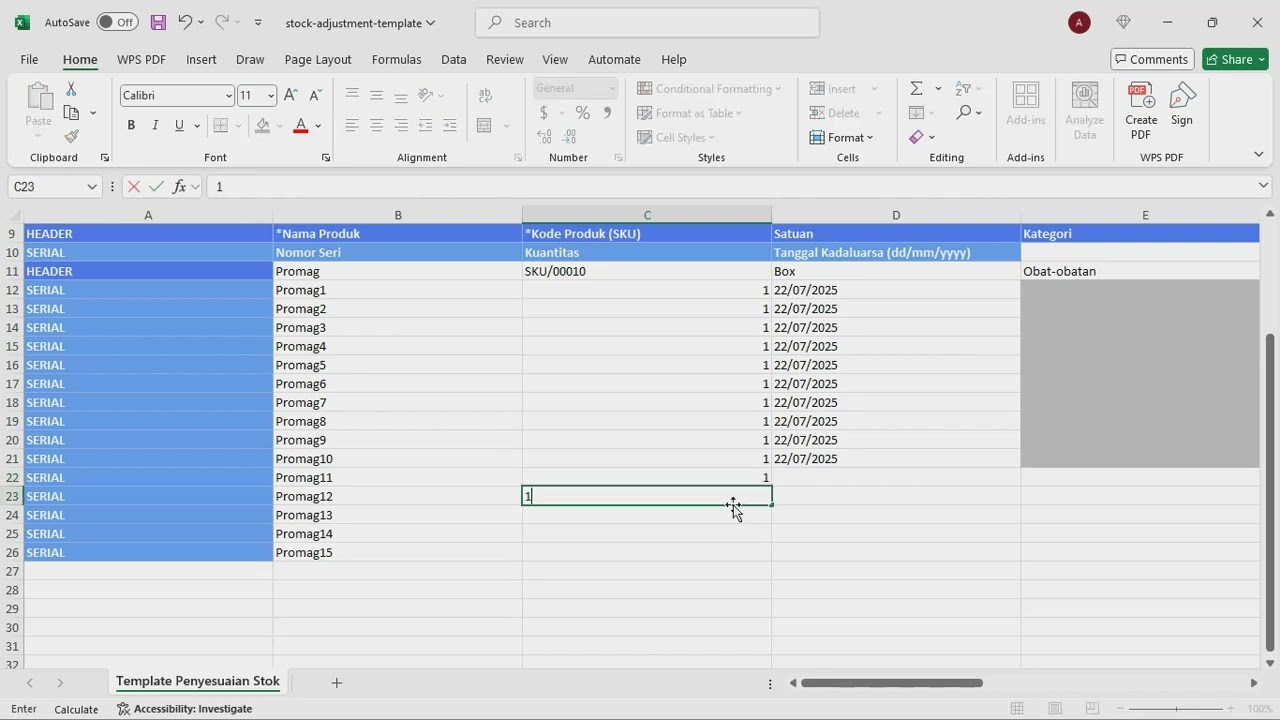Switch to the Insert tab
Viewport: 1280px width, 720px height.
[201, 59]
